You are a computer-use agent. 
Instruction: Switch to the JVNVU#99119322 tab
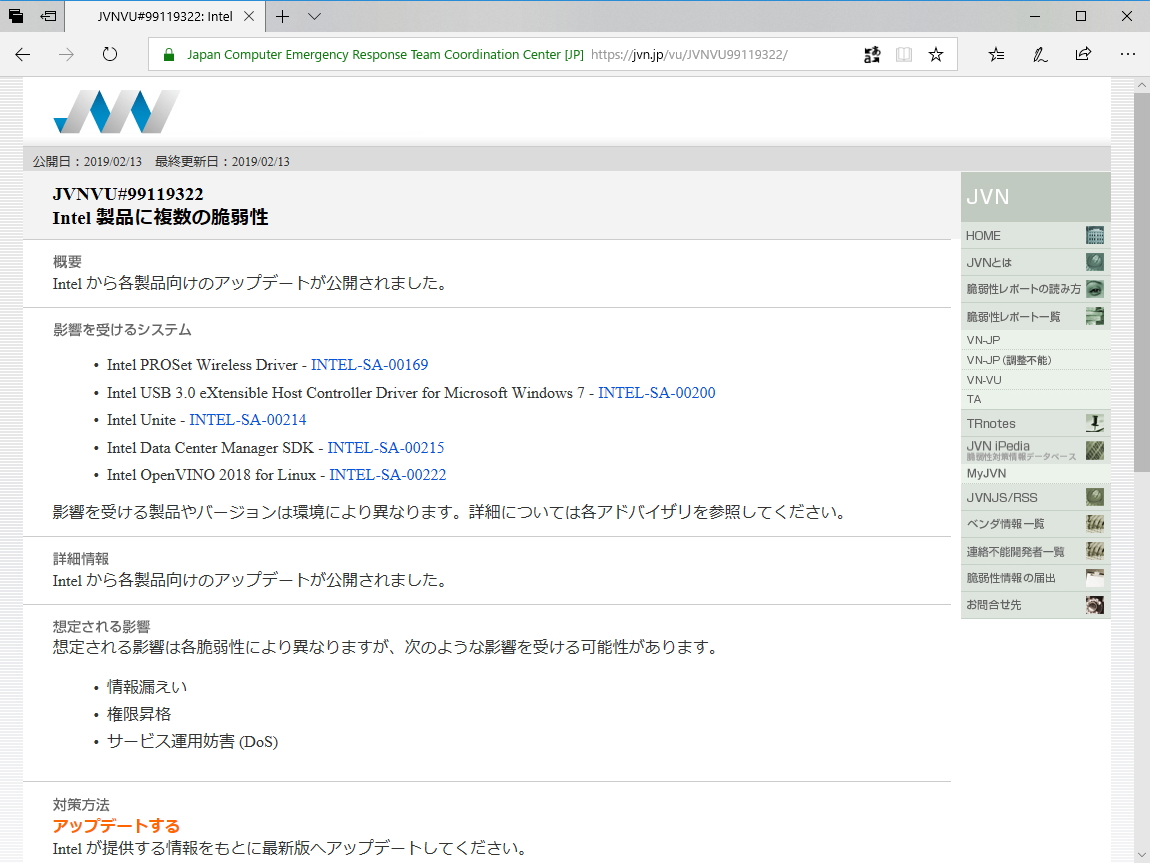(160, 16)
